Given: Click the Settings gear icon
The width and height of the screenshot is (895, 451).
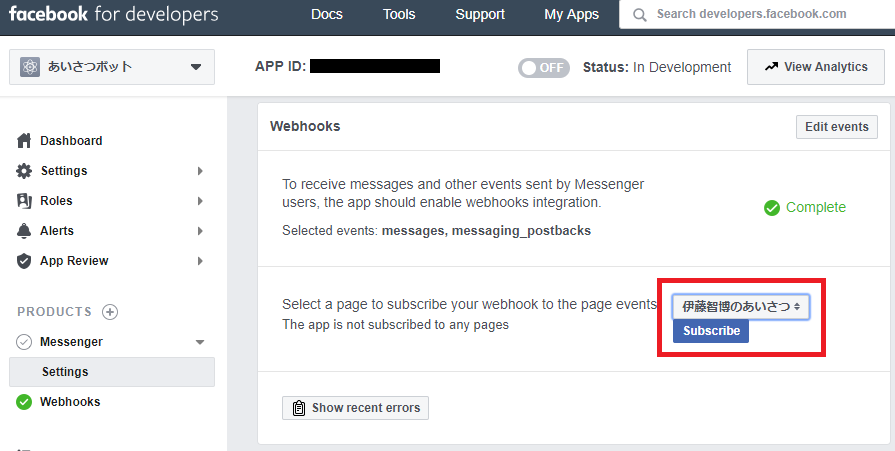Looking at the screenshot, I should (x=24, y=171).
